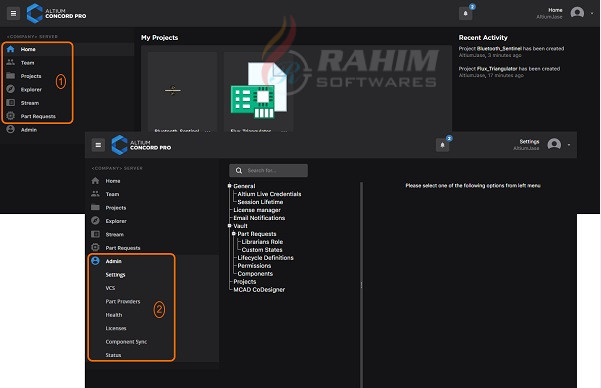Click the Home house icon in the Settings window sidebar
The width and height of the screenshot is (601, 388).
(x=95, y=181)
